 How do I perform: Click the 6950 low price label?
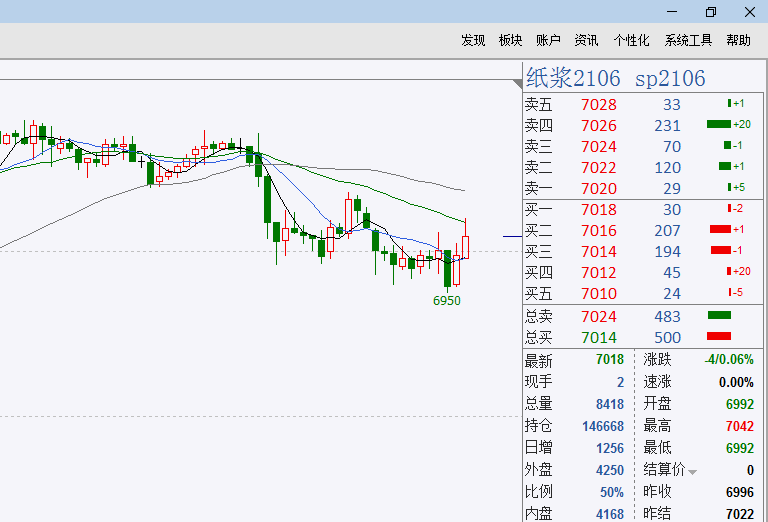click(446, 300)
